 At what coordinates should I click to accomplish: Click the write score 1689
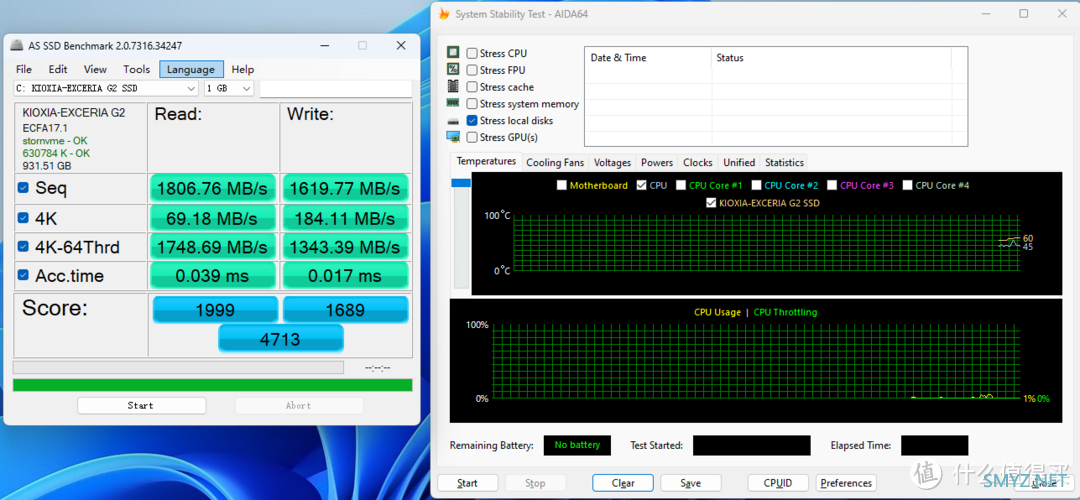pyautogui.click(x=345, y=310)
